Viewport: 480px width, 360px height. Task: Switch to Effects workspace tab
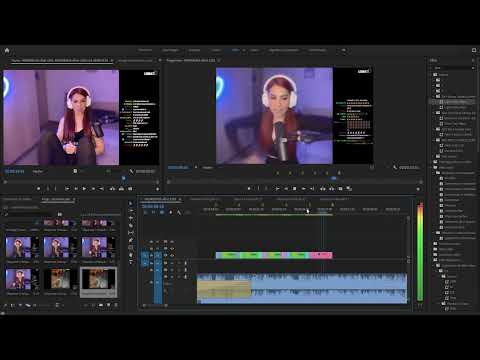click(235, 50)
